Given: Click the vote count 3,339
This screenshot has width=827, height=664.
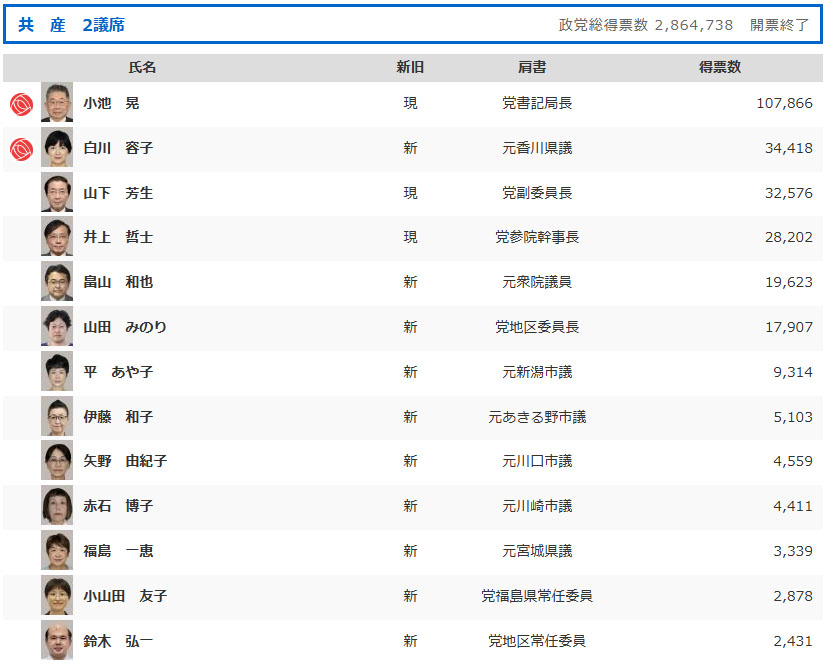Looking at the screenshot, I should coord(793,550).
